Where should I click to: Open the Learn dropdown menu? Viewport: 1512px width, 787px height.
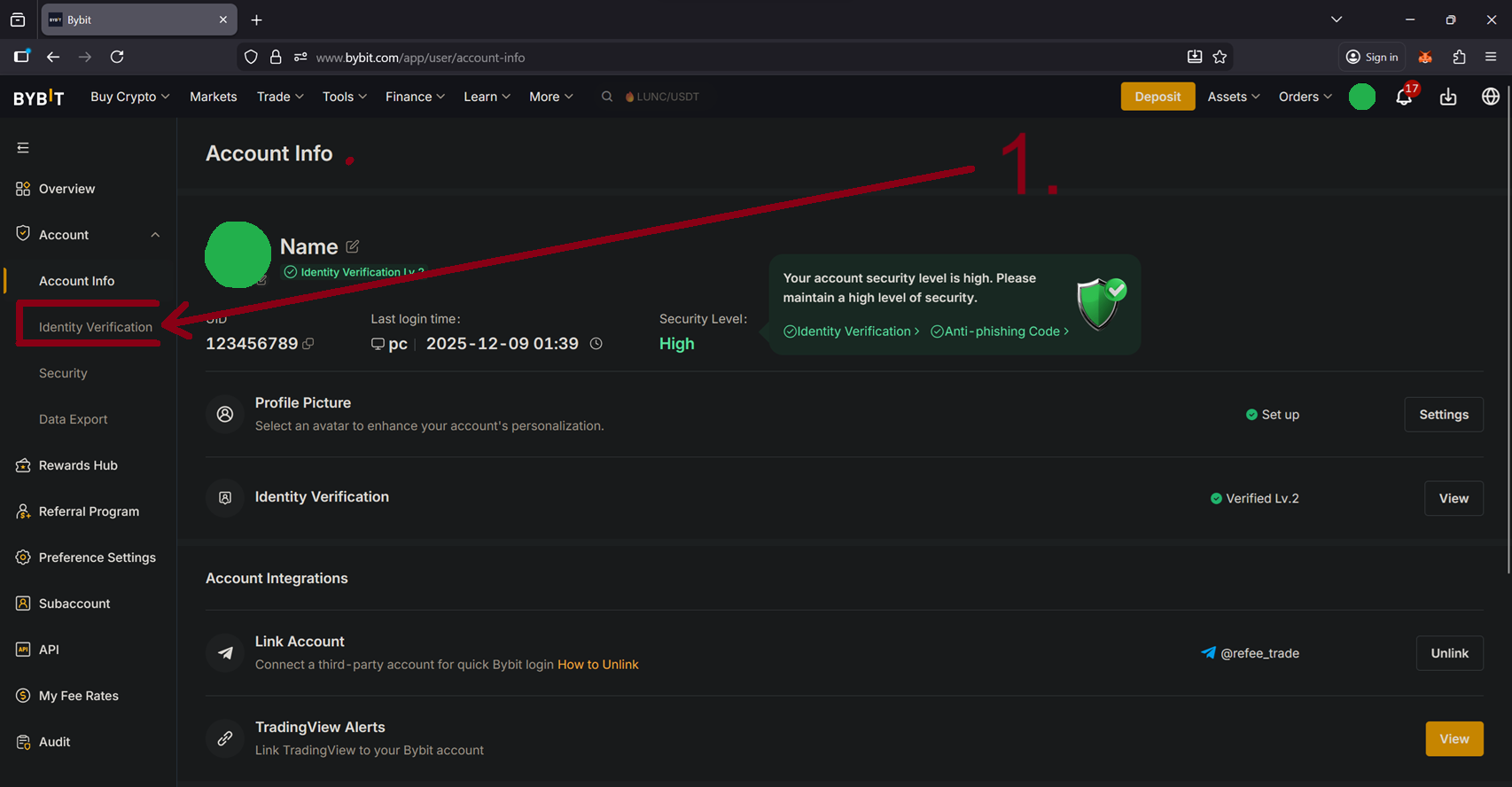tap(487, 97)
